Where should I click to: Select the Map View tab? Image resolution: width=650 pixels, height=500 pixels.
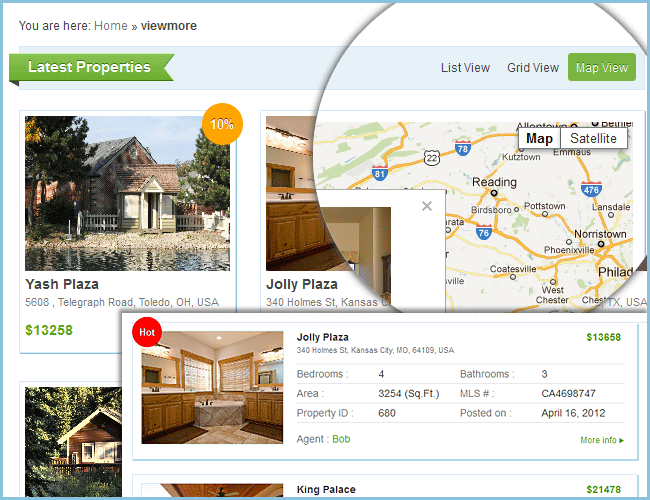[x=601, y=67]
